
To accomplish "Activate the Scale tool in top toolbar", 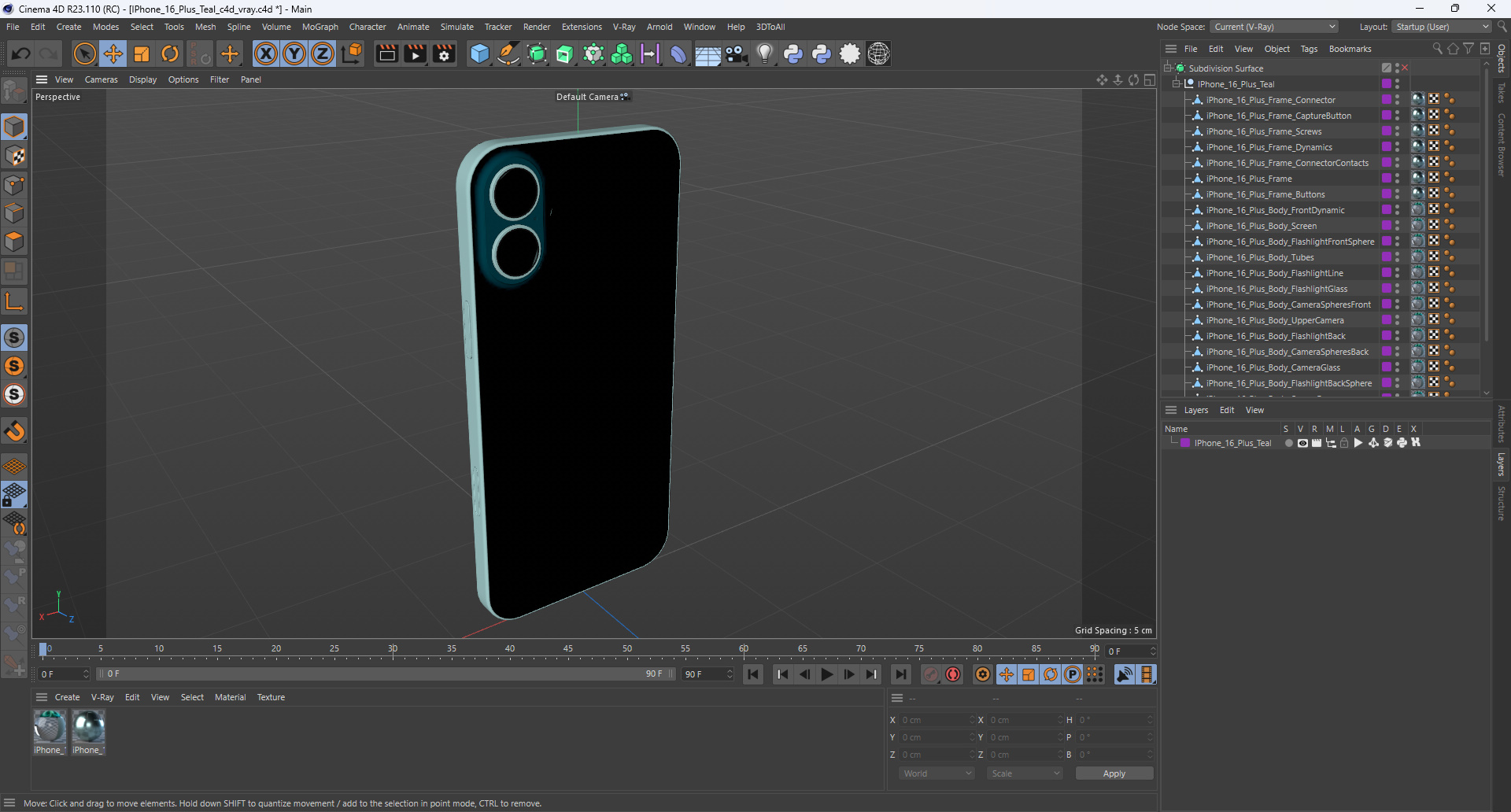I will (142, 54).
